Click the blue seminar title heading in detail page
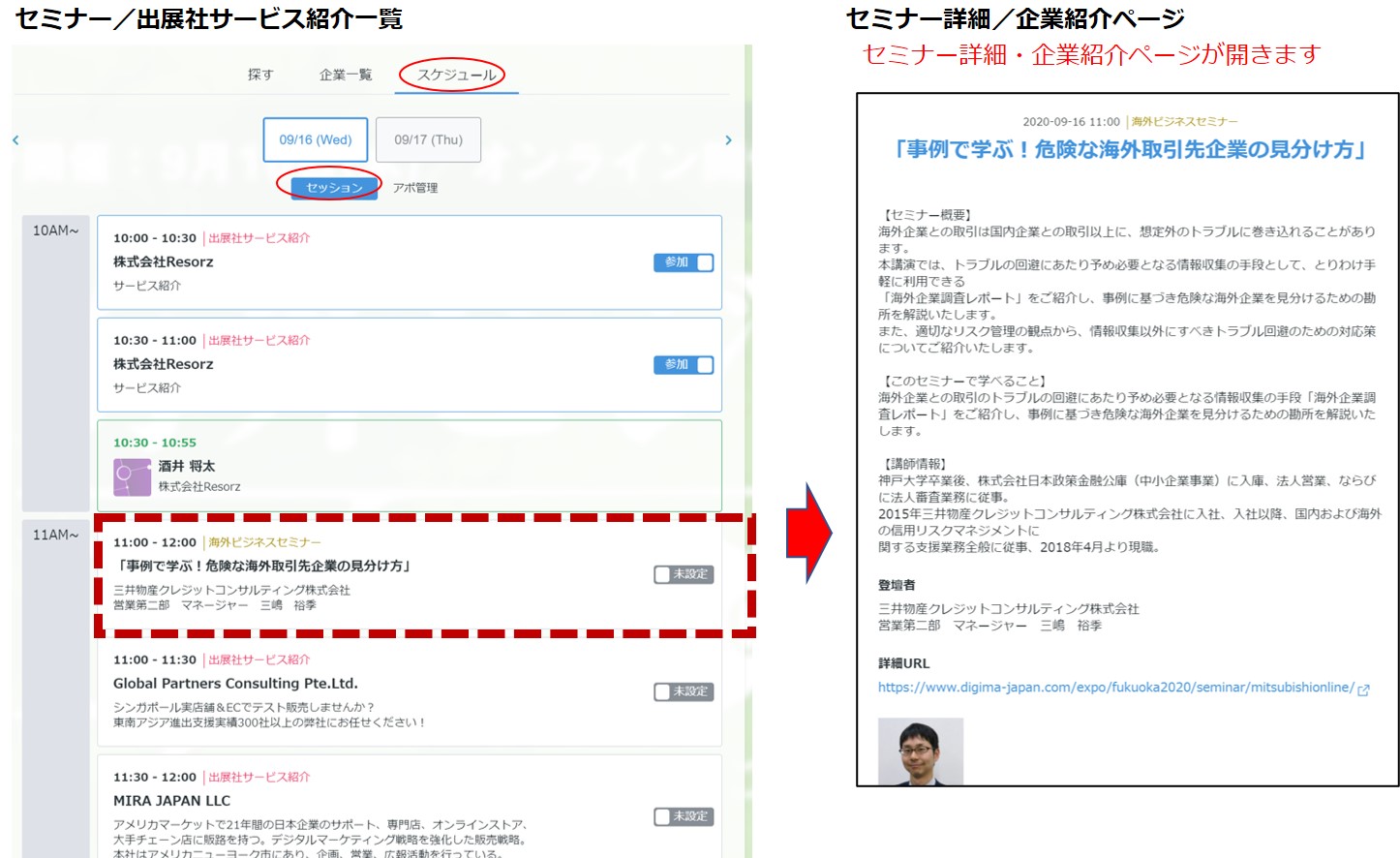The width and height of the screenshot is (1400, 858). pos(1129,149)
